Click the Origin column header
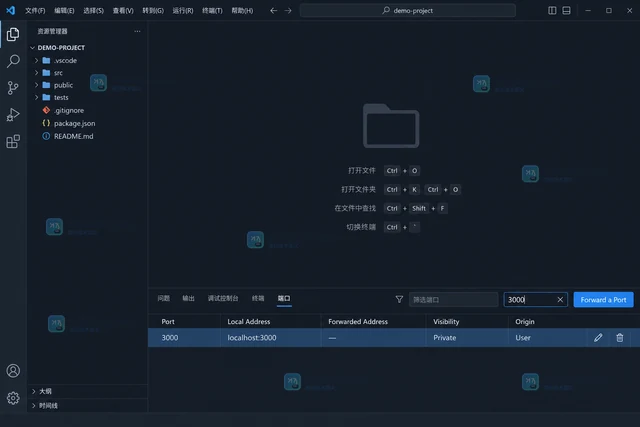 [524, 322]
